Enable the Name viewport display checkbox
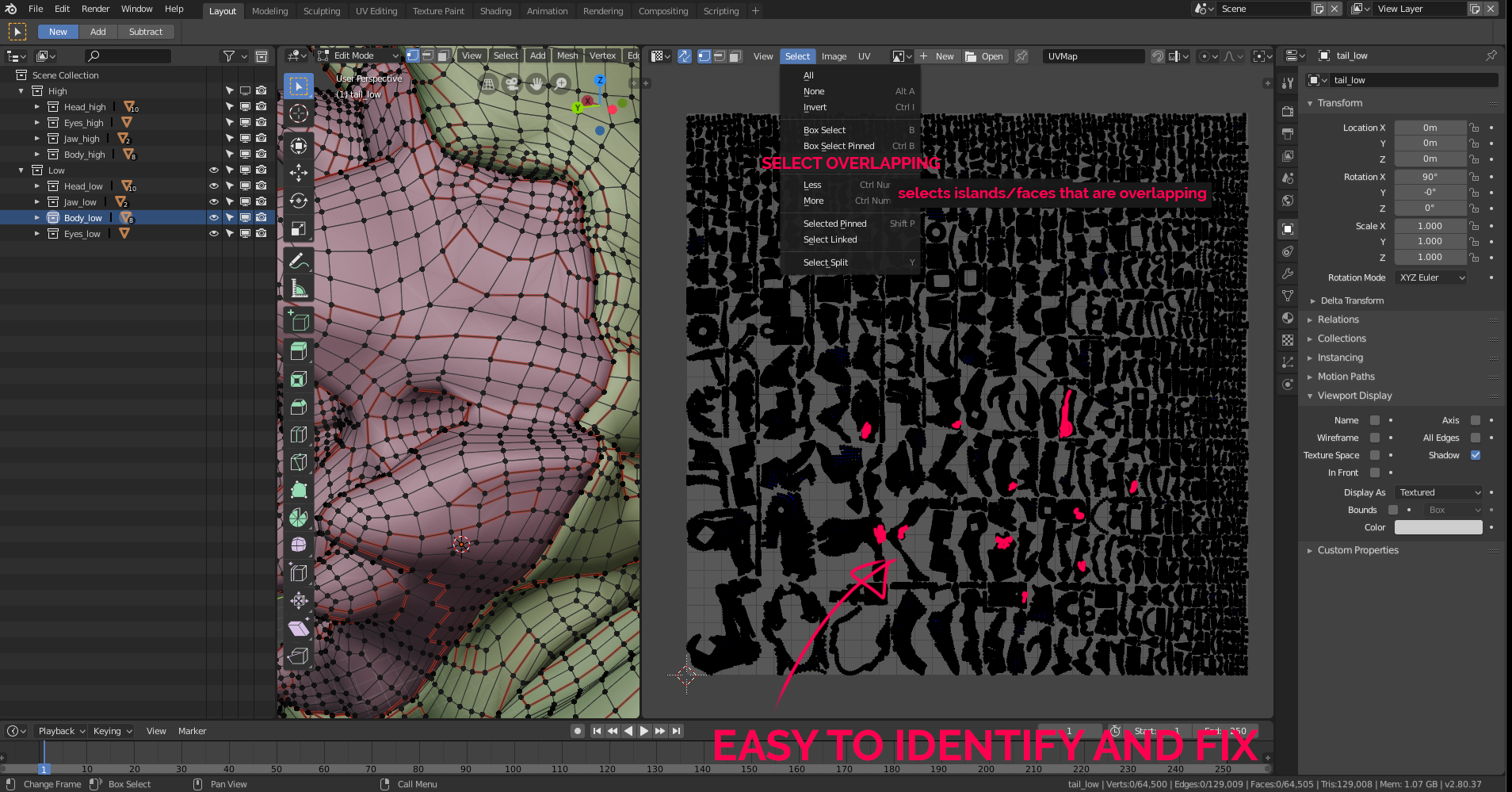The height and width of the screenshot is (792, 1512). point(1375,420)
